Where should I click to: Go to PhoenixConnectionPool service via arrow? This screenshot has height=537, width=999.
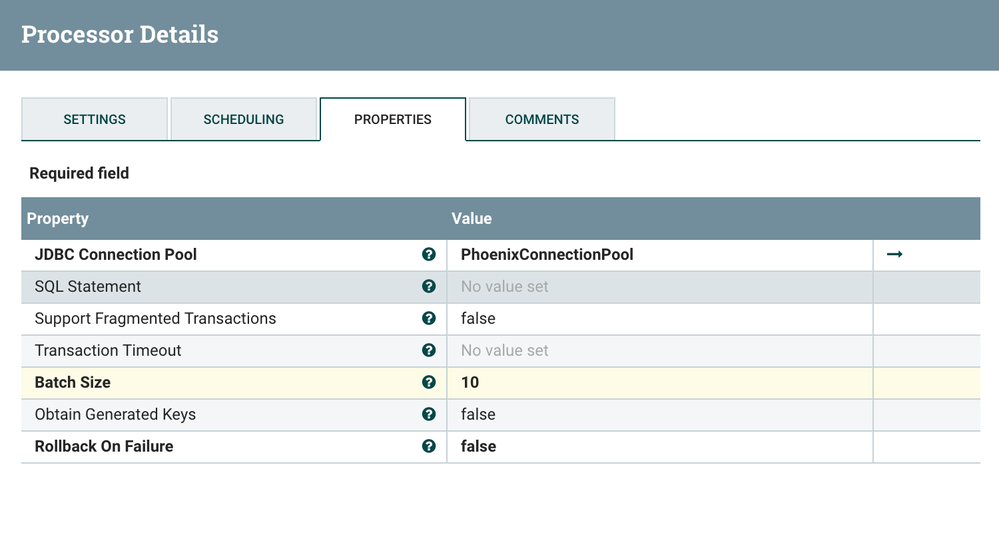click(x=895, y=255)
